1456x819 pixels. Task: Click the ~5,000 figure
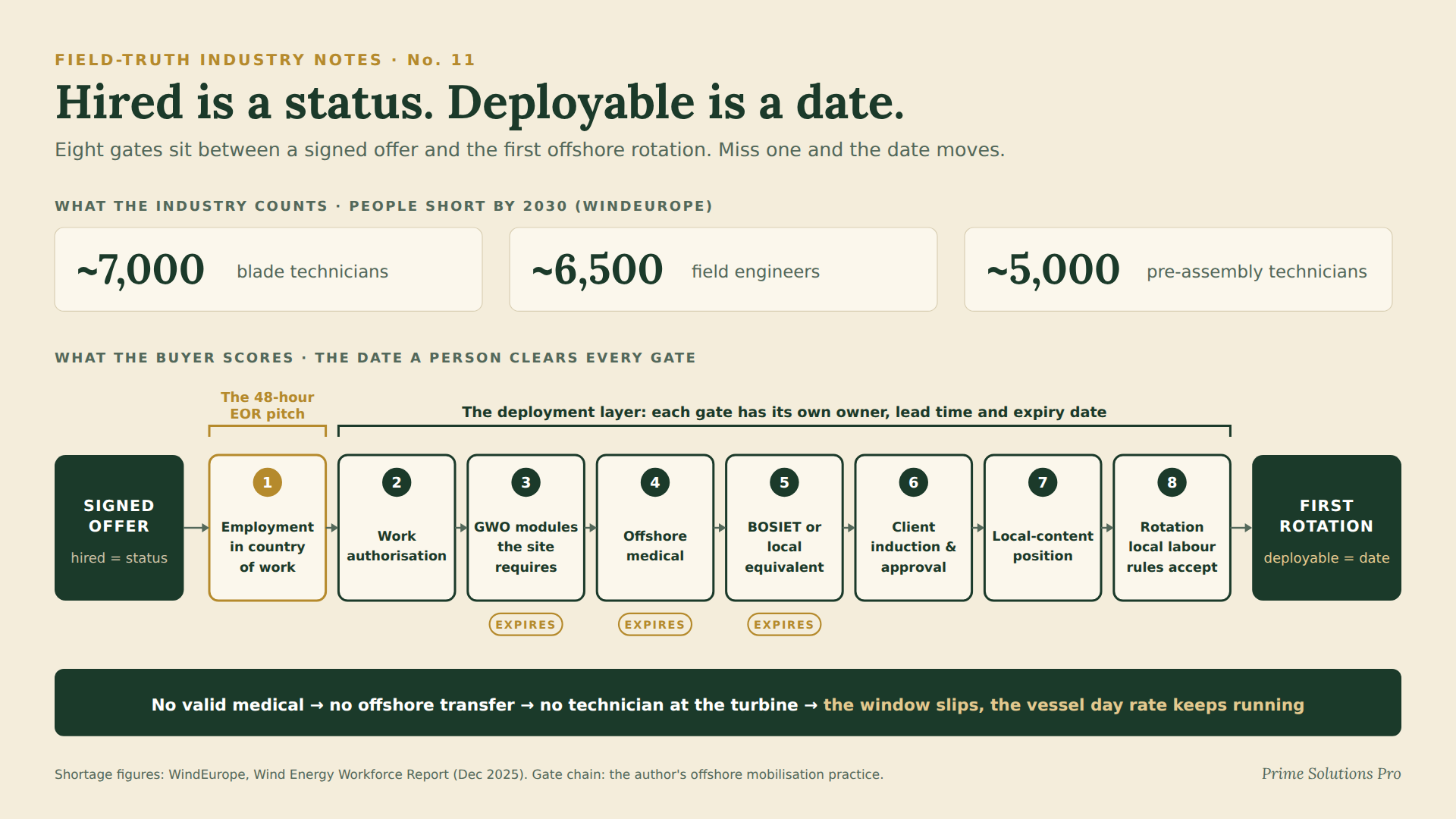[1053, 270]
